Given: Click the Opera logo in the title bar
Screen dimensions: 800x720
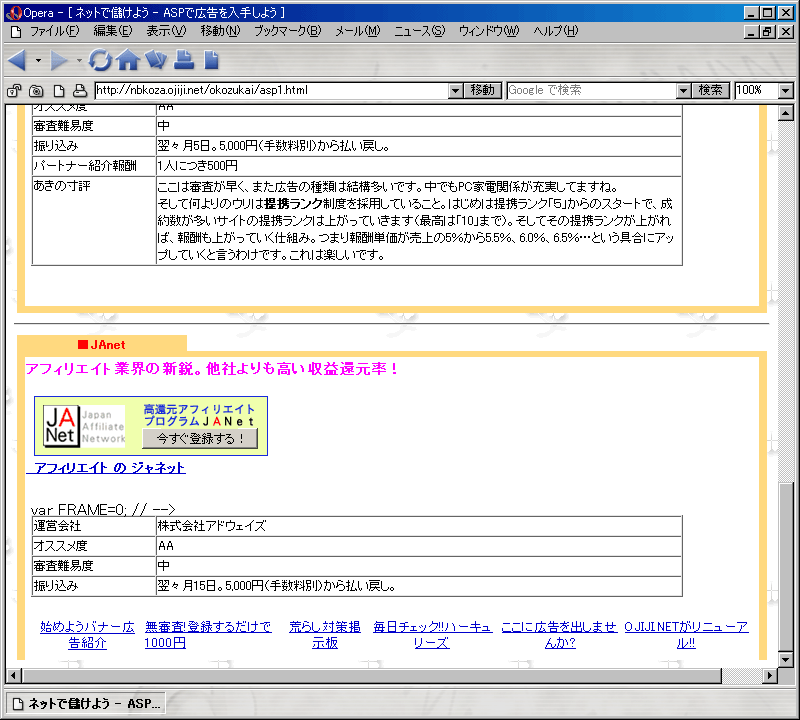Looking at the screenshot, I should tap(14, 13).
